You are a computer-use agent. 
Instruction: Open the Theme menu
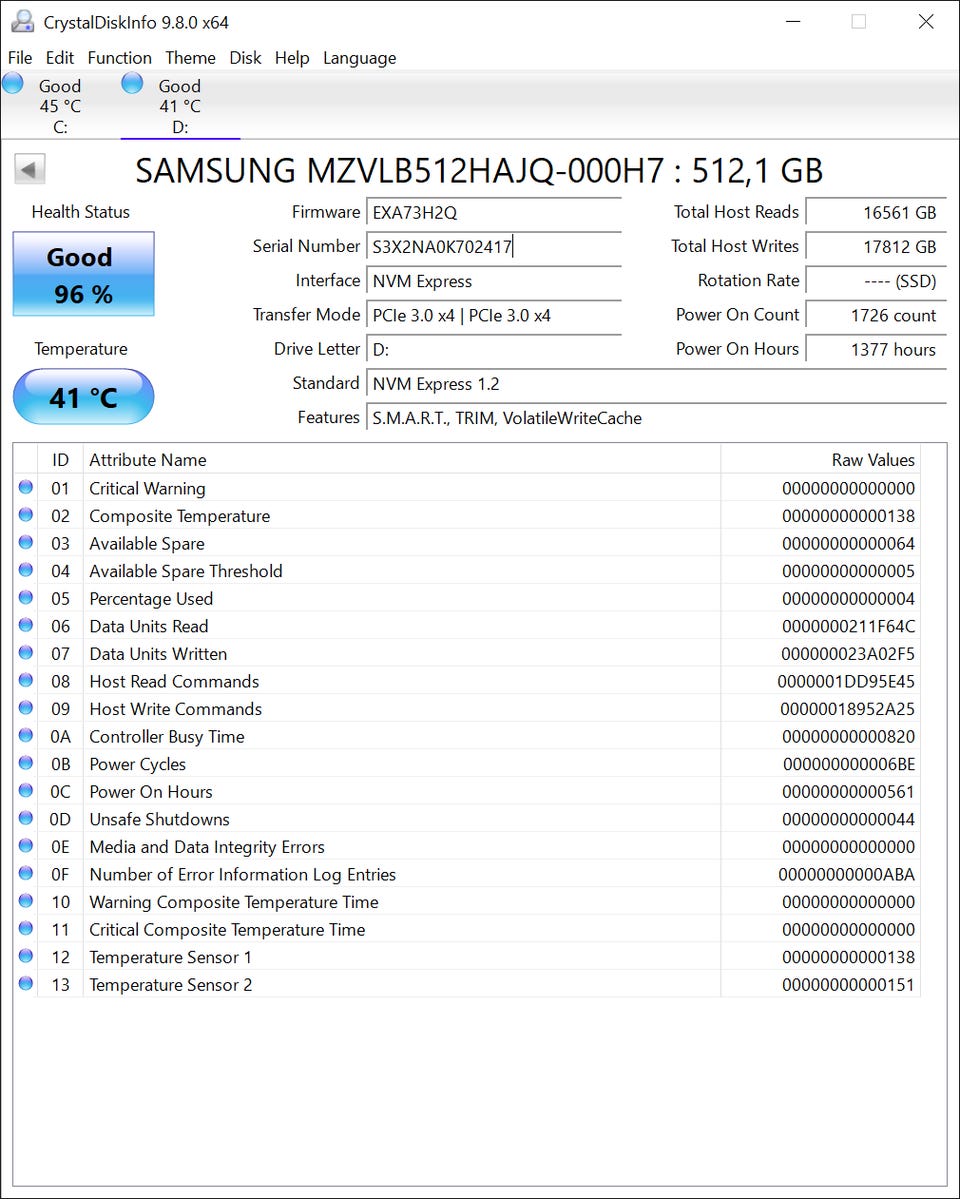[x=190, y=58]
